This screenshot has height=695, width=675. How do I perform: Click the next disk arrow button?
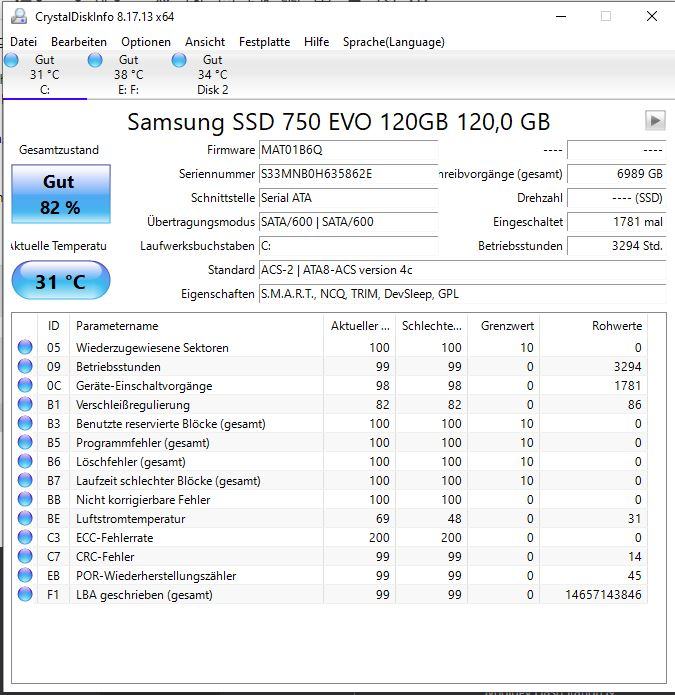click(655, 121)
